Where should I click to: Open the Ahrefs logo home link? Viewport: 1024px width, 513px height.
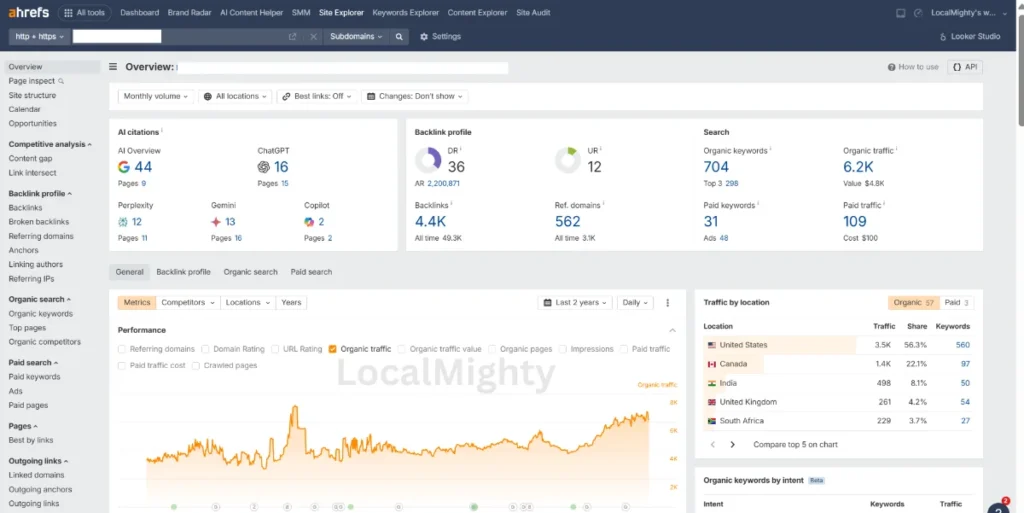(28, 12)
